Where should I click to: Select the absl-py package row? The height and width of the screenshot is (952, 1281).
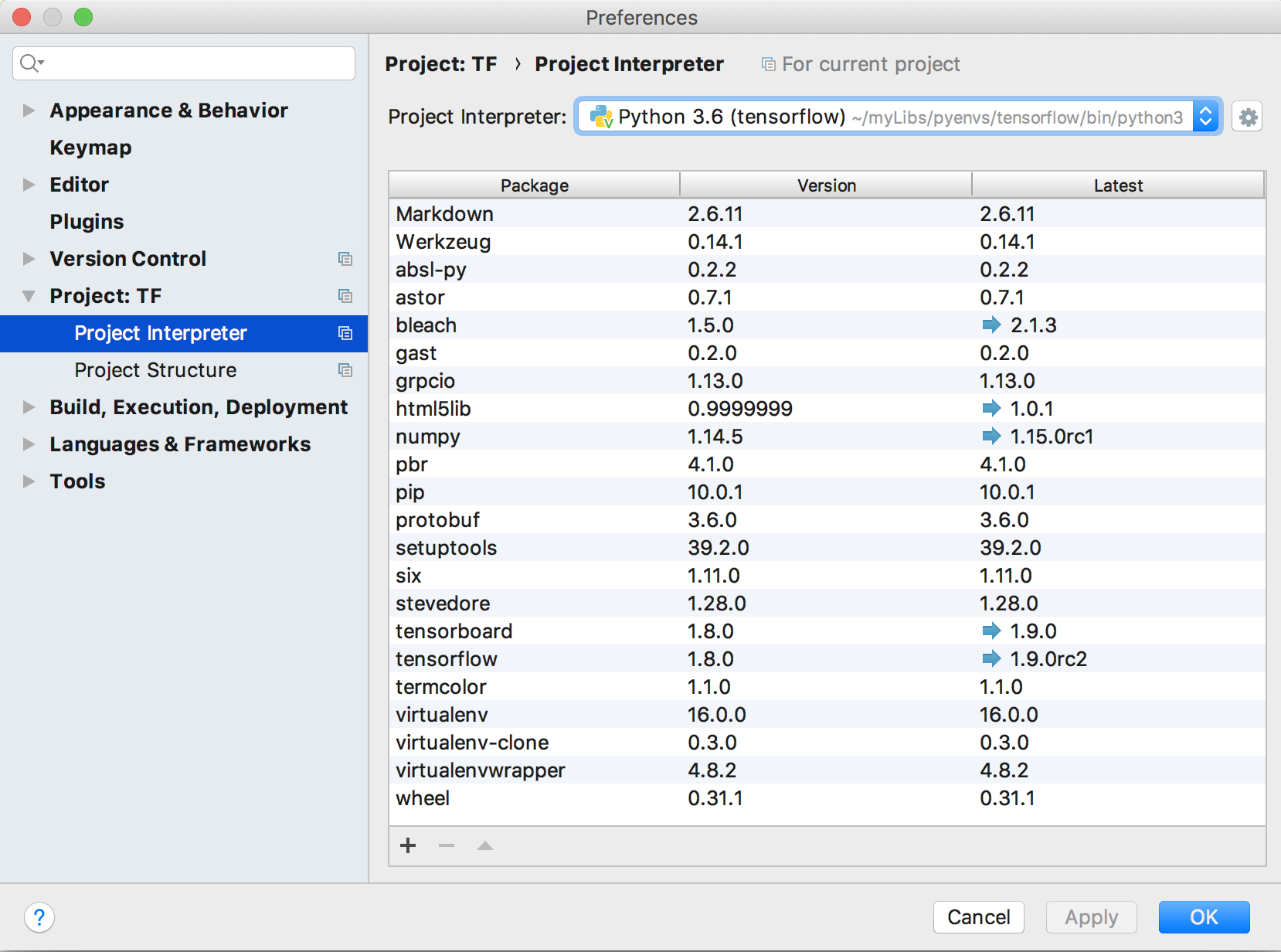click(x=827, y=269)
